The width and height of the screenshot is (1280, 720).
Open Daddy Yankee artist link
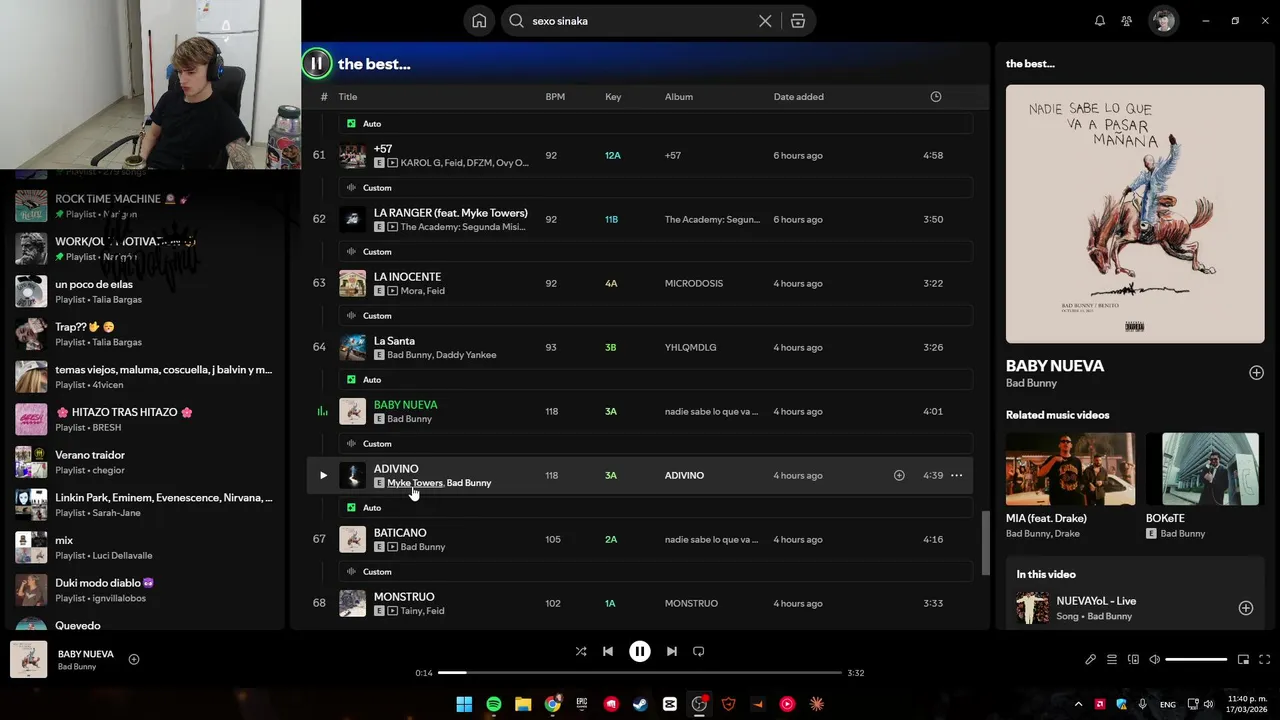click(x=466, y=355)
